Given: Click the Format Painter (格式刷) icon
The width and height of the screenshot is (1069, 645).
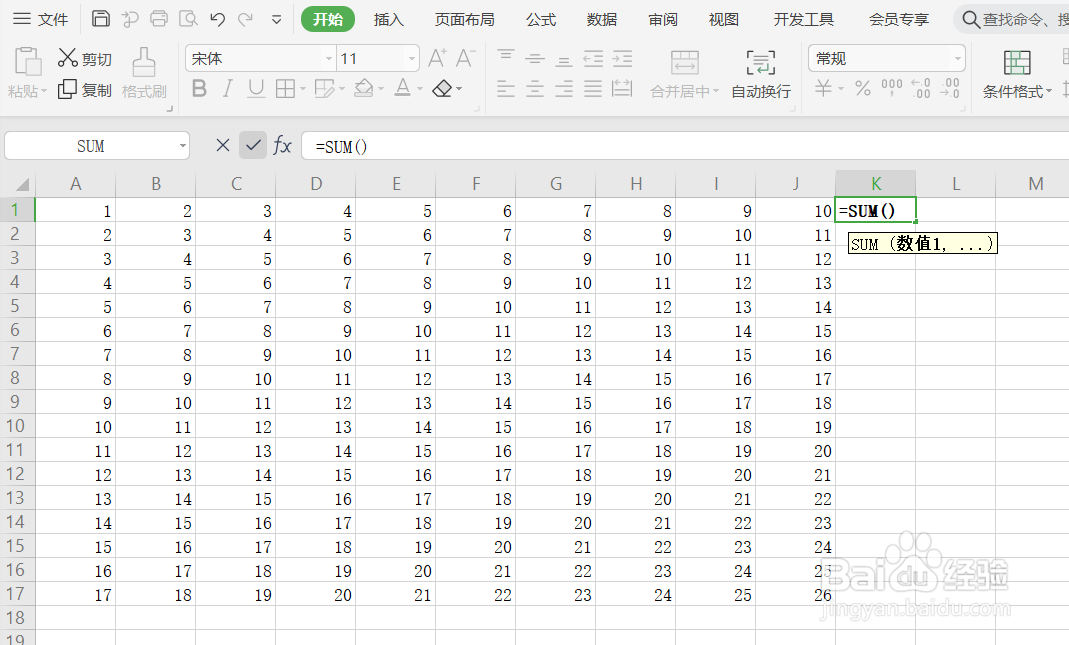Looking at the screenshot, I should 143,75.
